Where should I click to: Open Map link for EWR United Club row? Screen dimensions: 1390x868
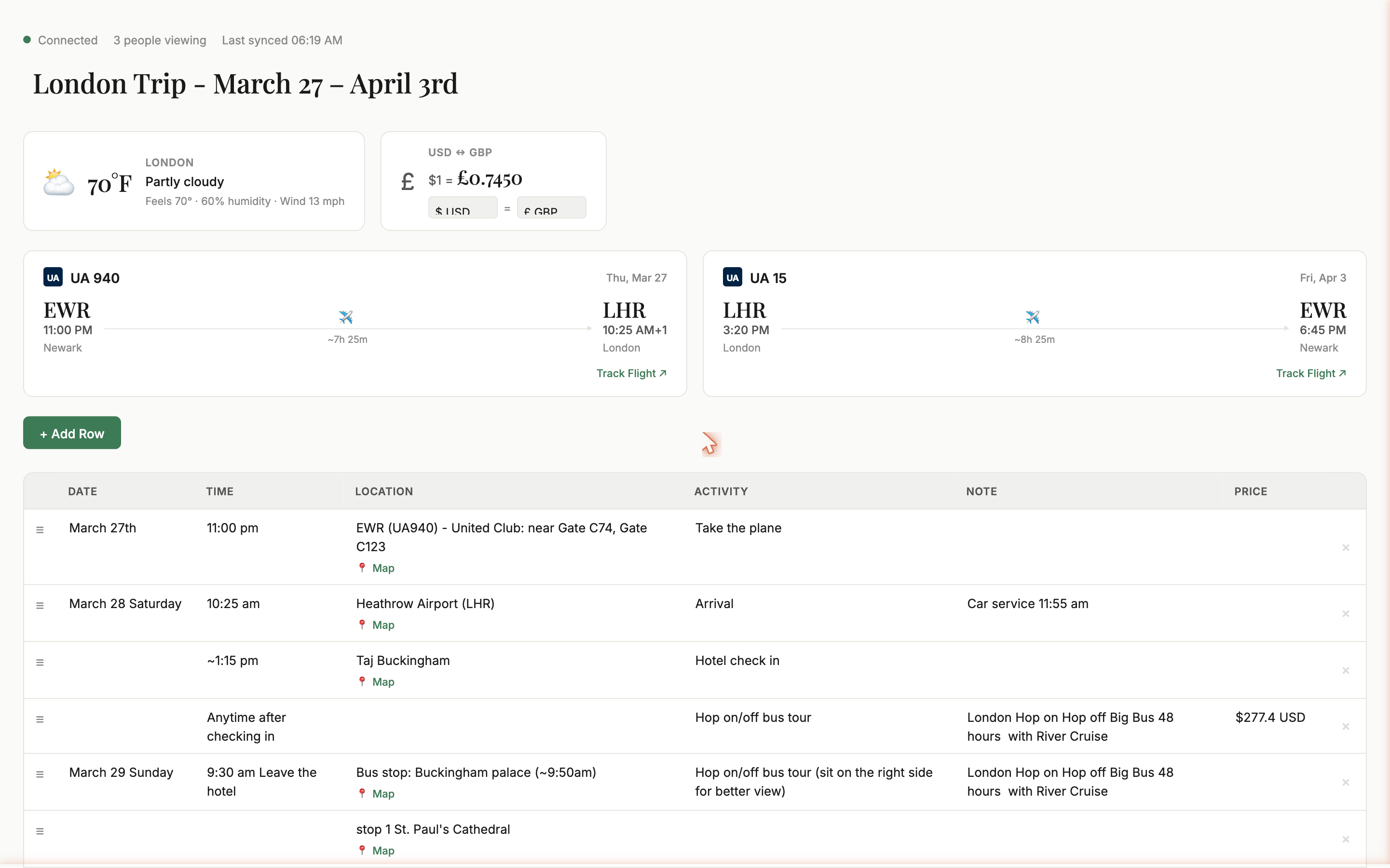pos(377,568)
